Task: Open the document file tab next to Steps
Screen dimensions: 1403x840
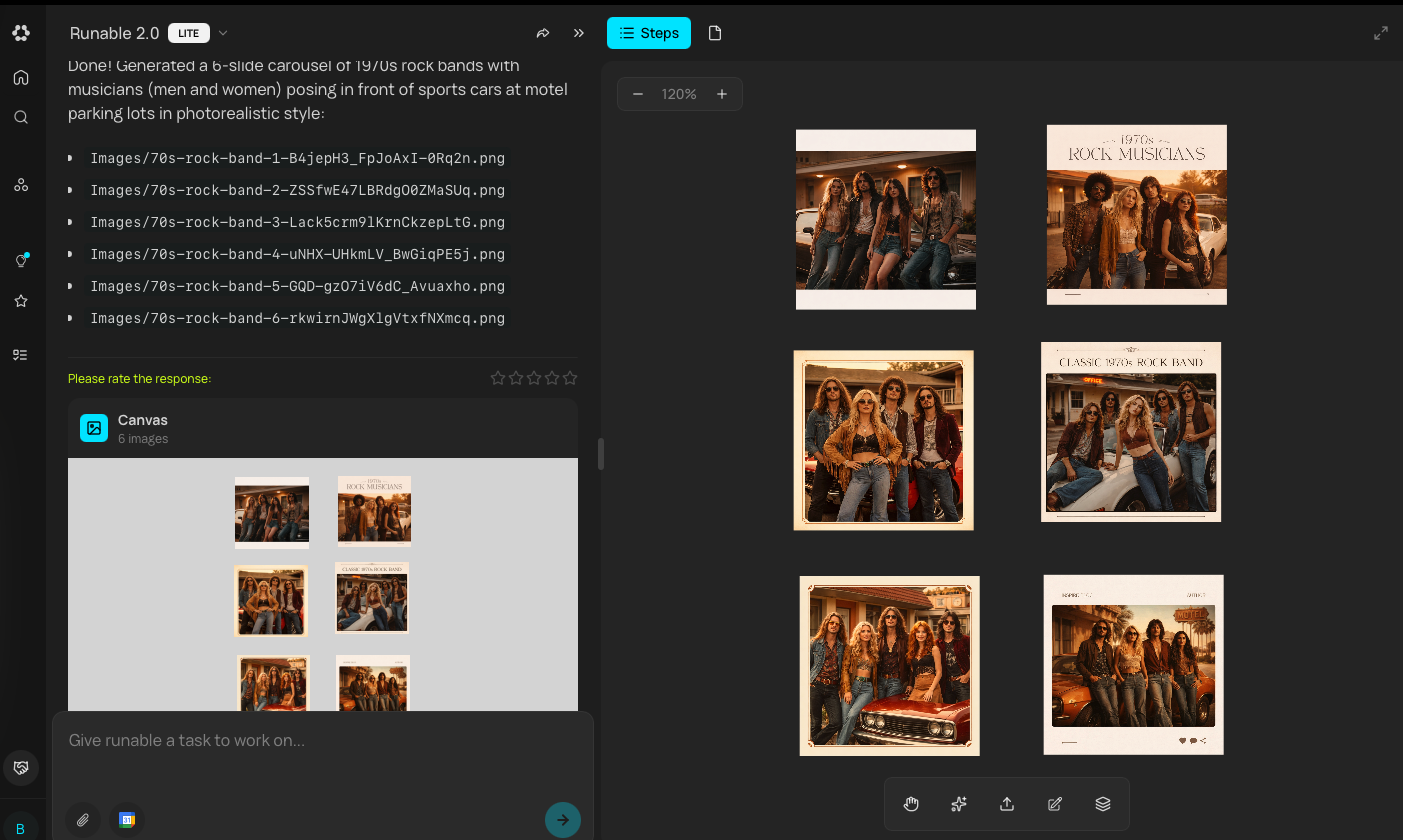Action: (715, 33)
